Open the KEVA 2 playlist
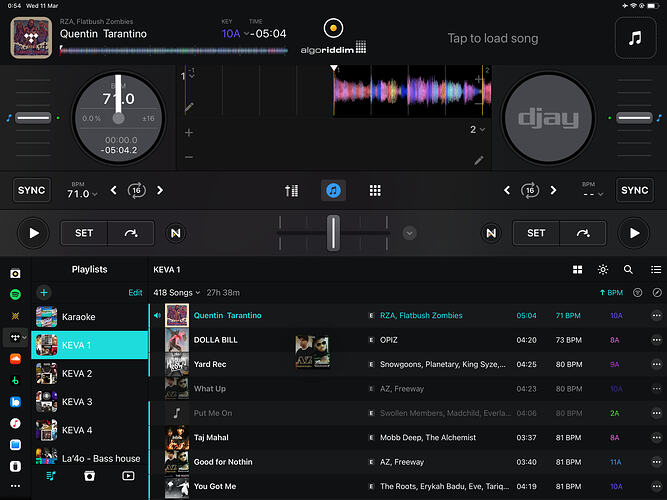 [x=77, y=373]
